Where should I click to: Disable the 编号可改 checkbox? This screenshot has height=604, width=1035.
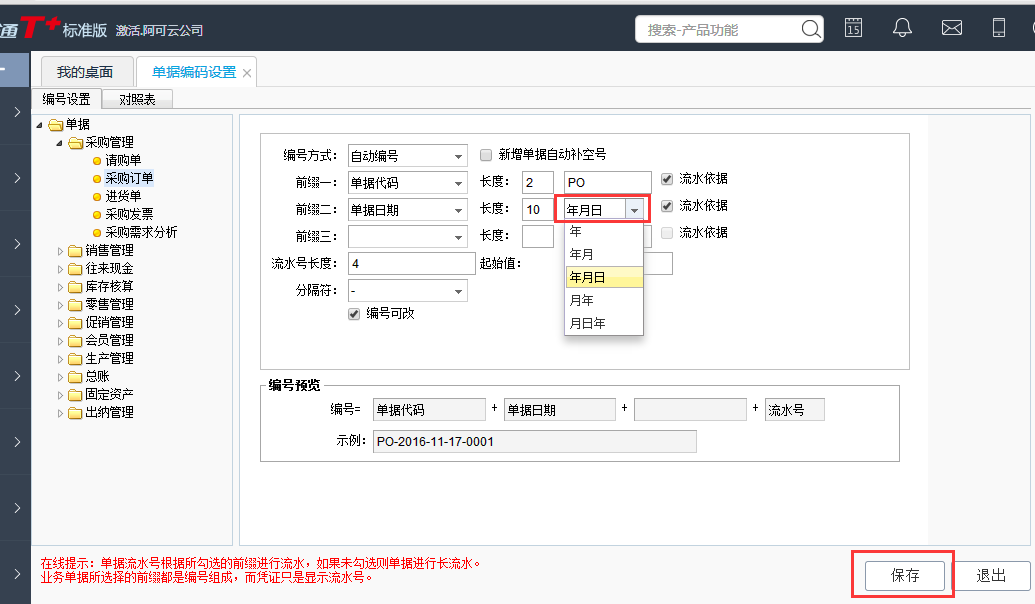[x=354, y=313]
